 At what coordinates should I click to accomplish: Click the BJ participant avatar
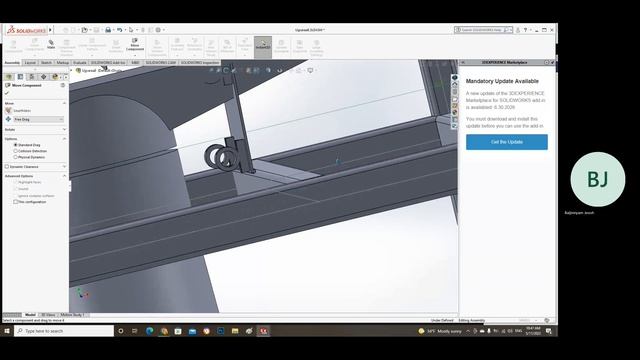click(x=598, y=179)
